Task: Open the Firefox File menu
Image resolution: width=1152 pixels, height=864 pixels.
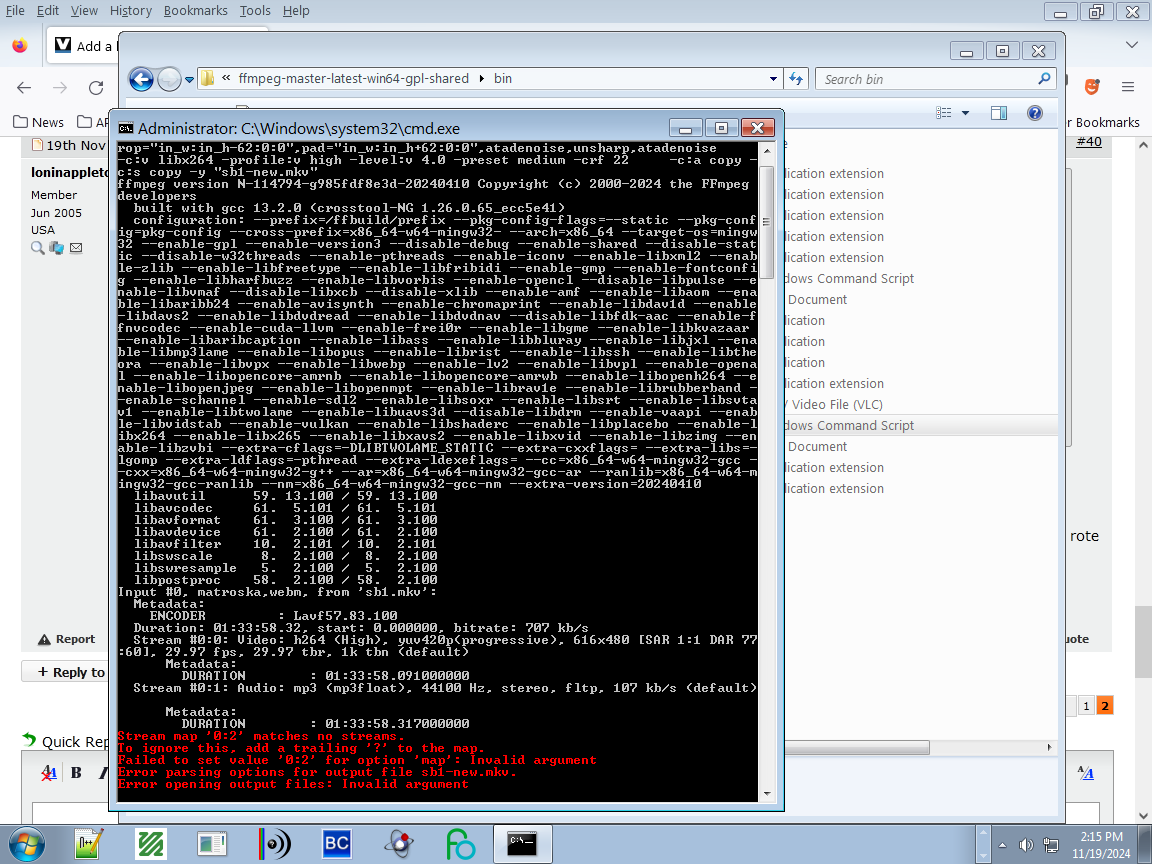Action: pos(15,10)
